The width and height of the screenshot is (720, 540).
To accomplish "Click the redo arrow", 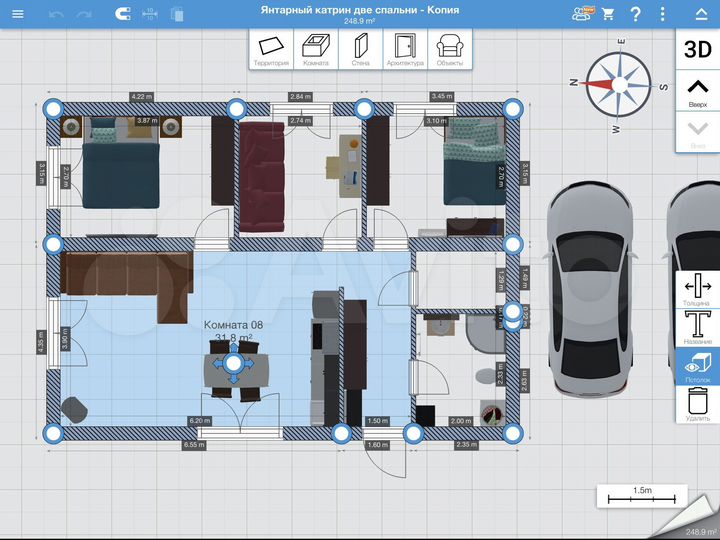I will click(x=84, y=15).
